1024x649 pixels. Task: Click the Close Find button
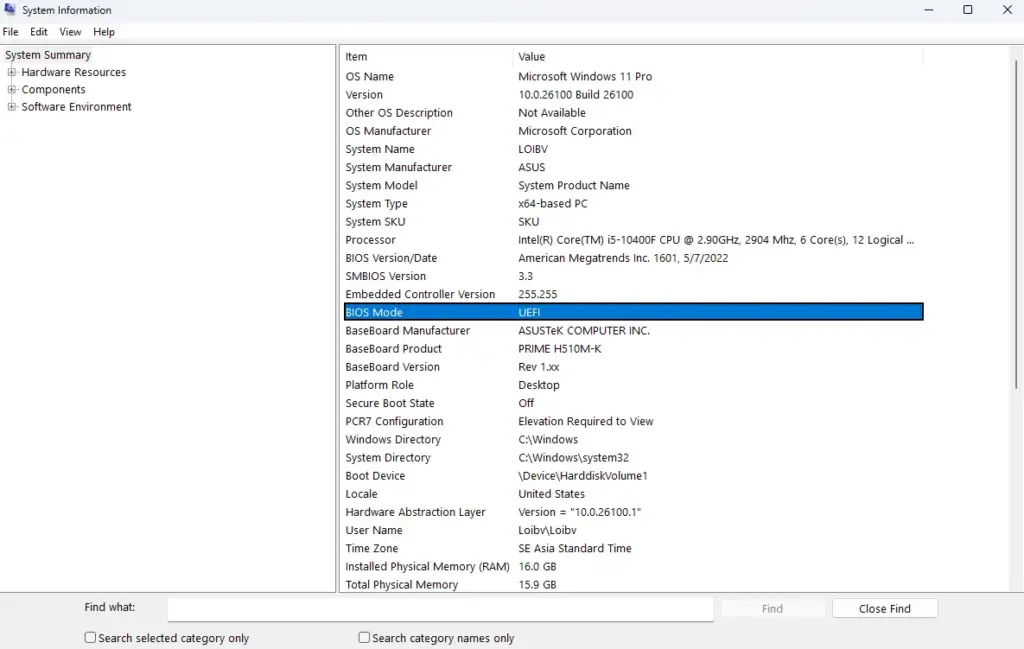pos(884,608)
